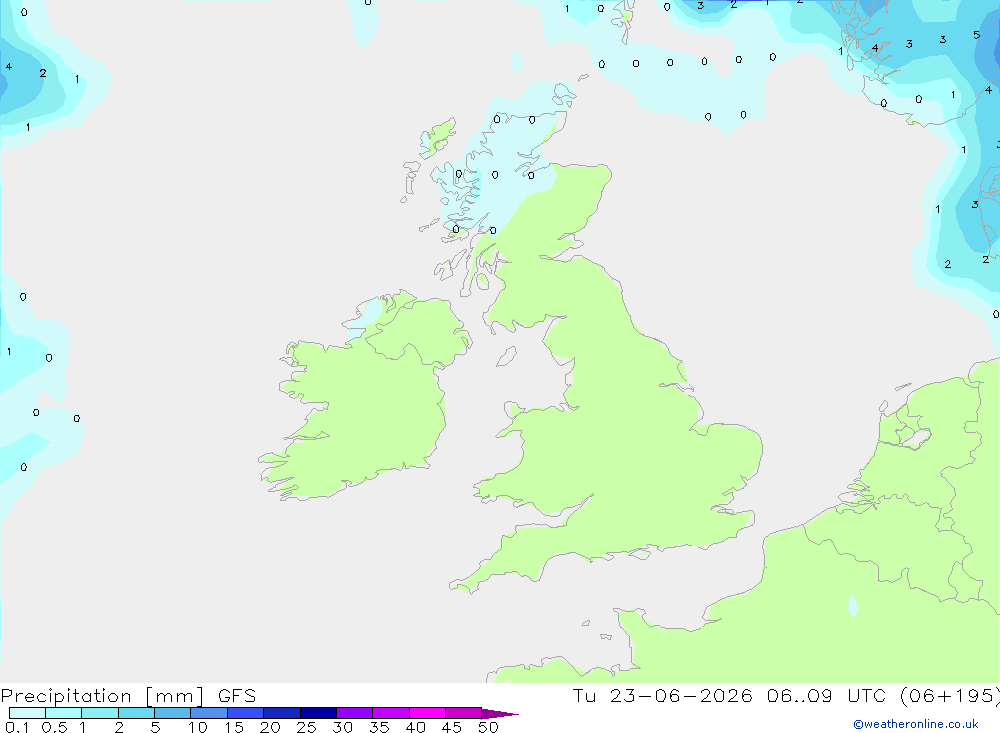
Task: Select the '45' legend scale label
Action: click(452, 727)
